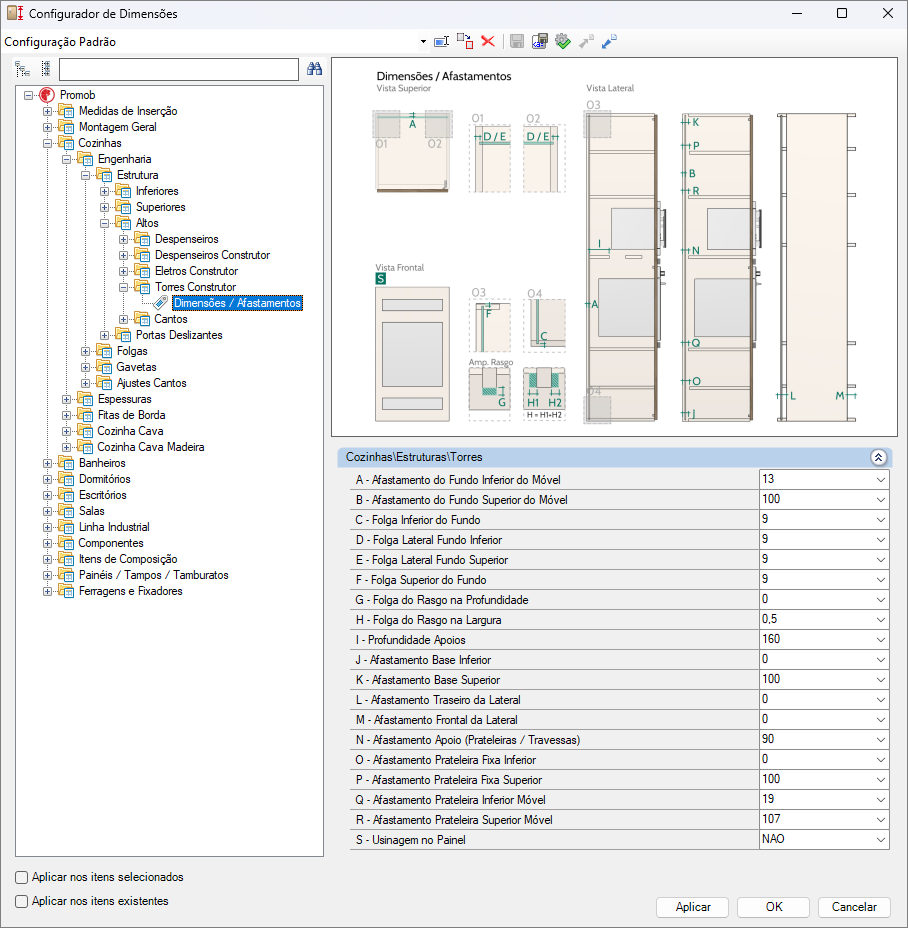Click the save as XML icon
This screenshot has width=908, height=928.
click(x=540, y=41)
